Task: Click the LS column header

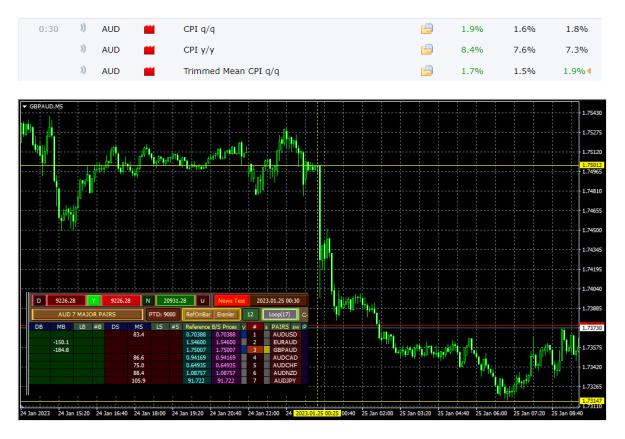Action: tap(159, 327)
